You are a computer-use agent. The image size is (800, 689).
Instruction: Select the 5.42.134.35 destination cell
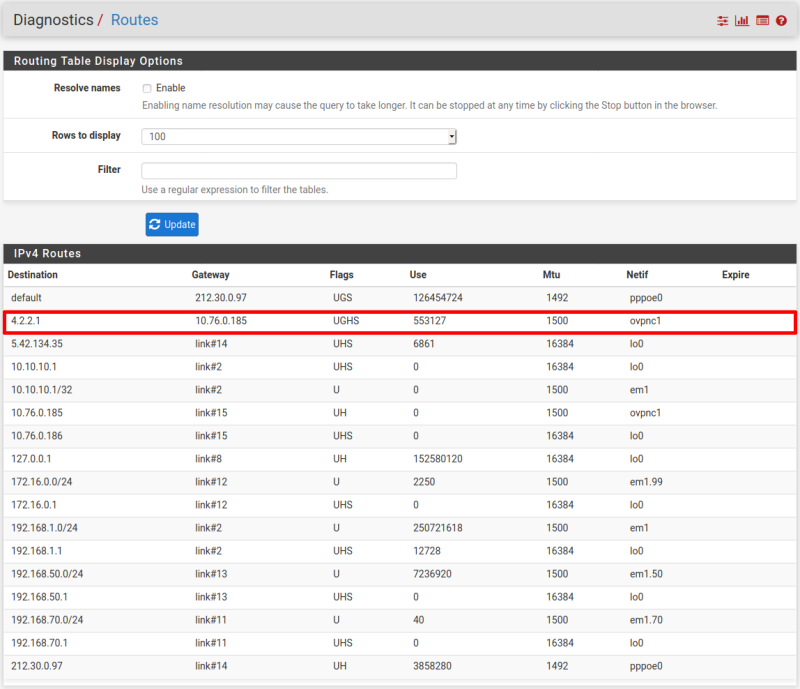(37, 343)
